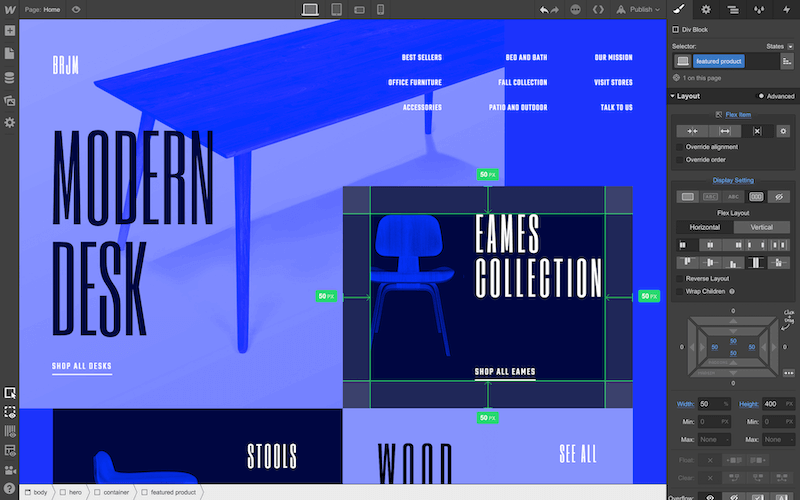Click the Display Setting link
800x500 pixels.
733,180
